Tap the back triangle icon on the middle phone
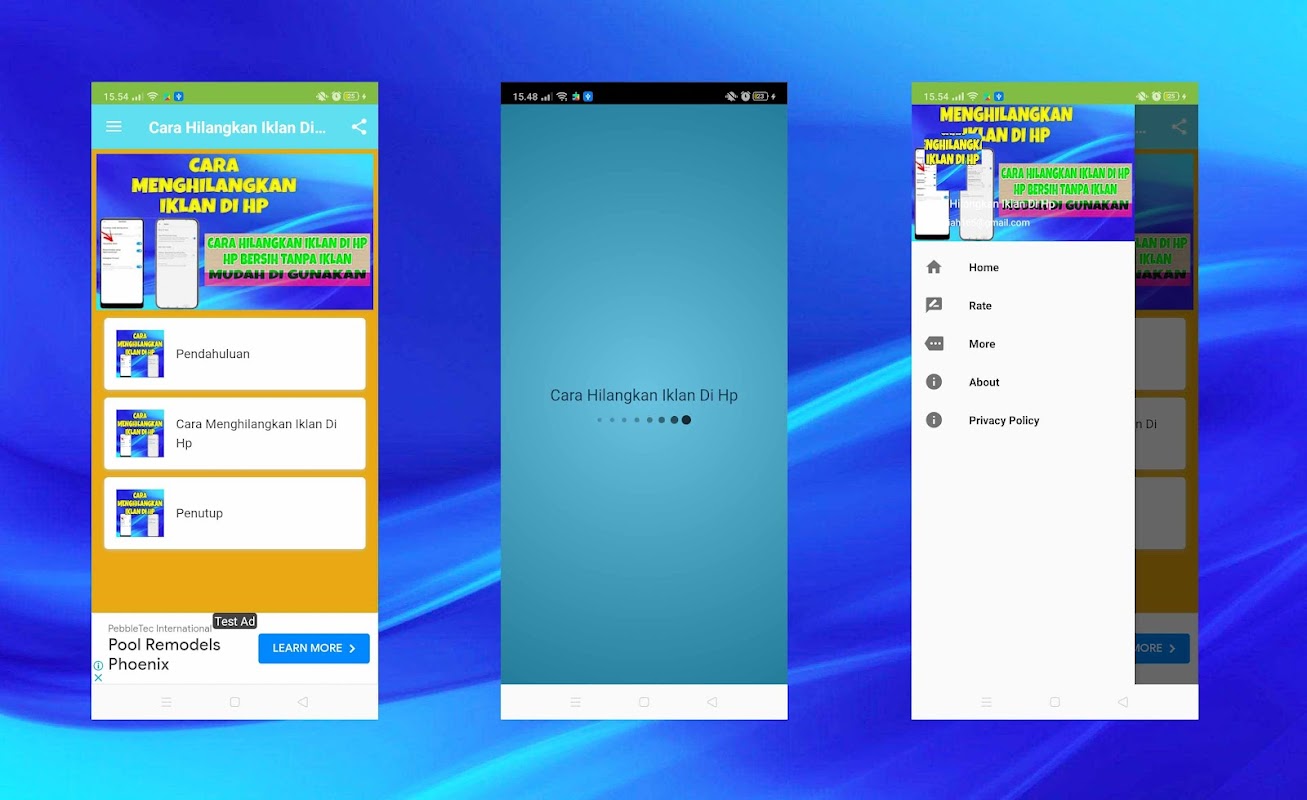This screenshot has height=800, width=1307. pos(712,702)
